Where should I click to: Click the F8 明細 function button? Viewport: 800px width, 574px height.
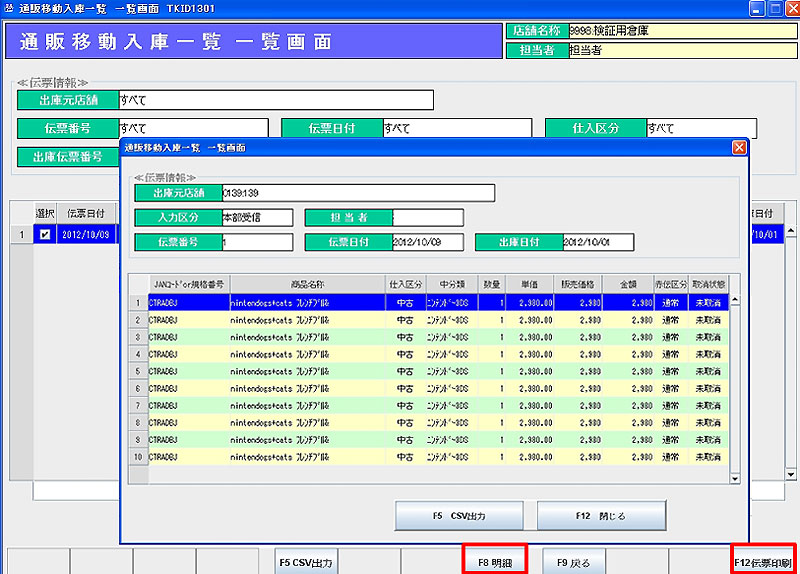[x=495, y=562]
